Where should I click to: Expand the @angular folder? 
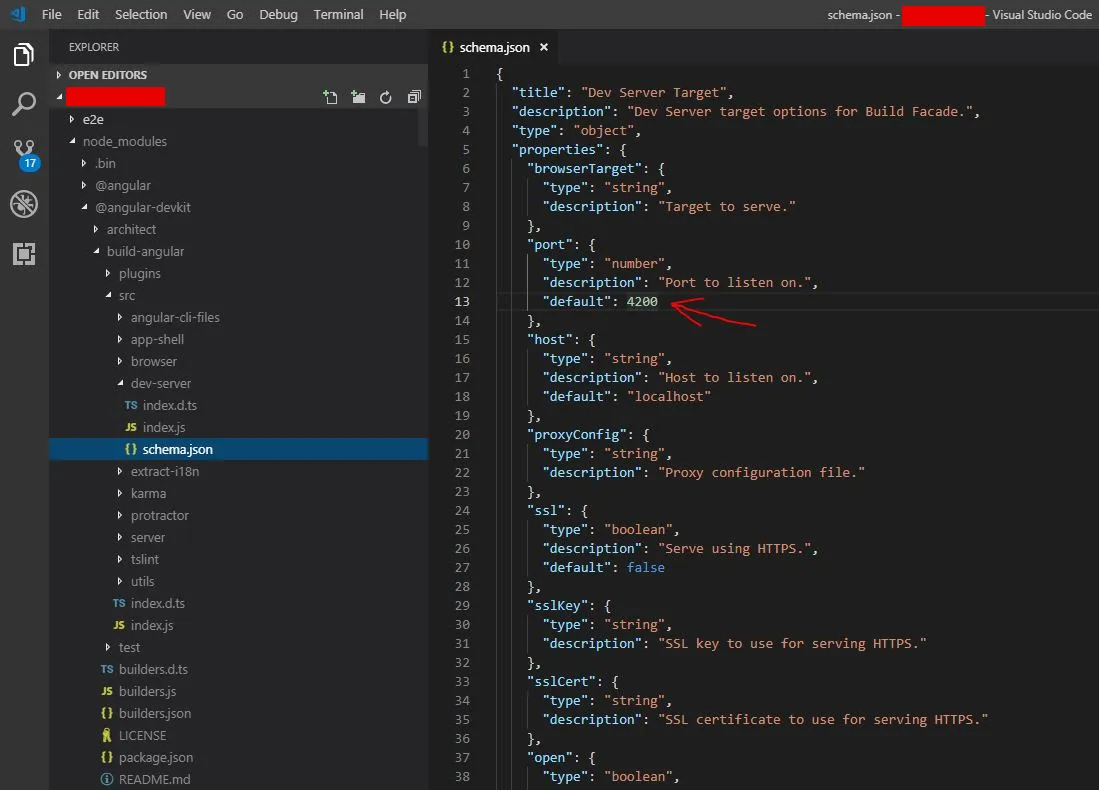[238, 185]
